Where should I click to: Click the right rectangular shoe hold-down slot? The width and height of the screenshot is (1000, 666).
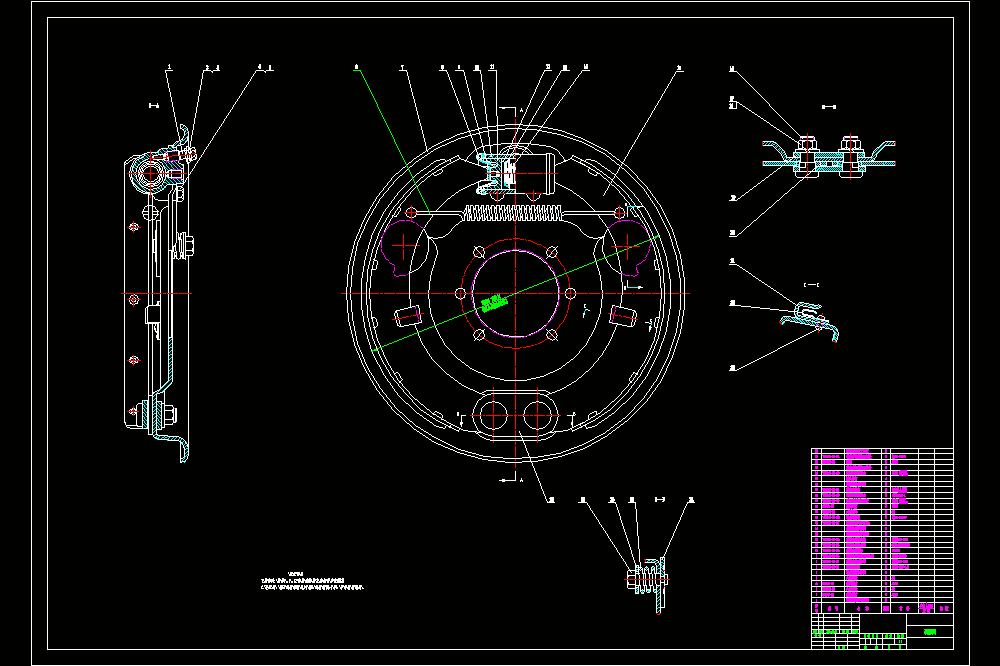624,316
